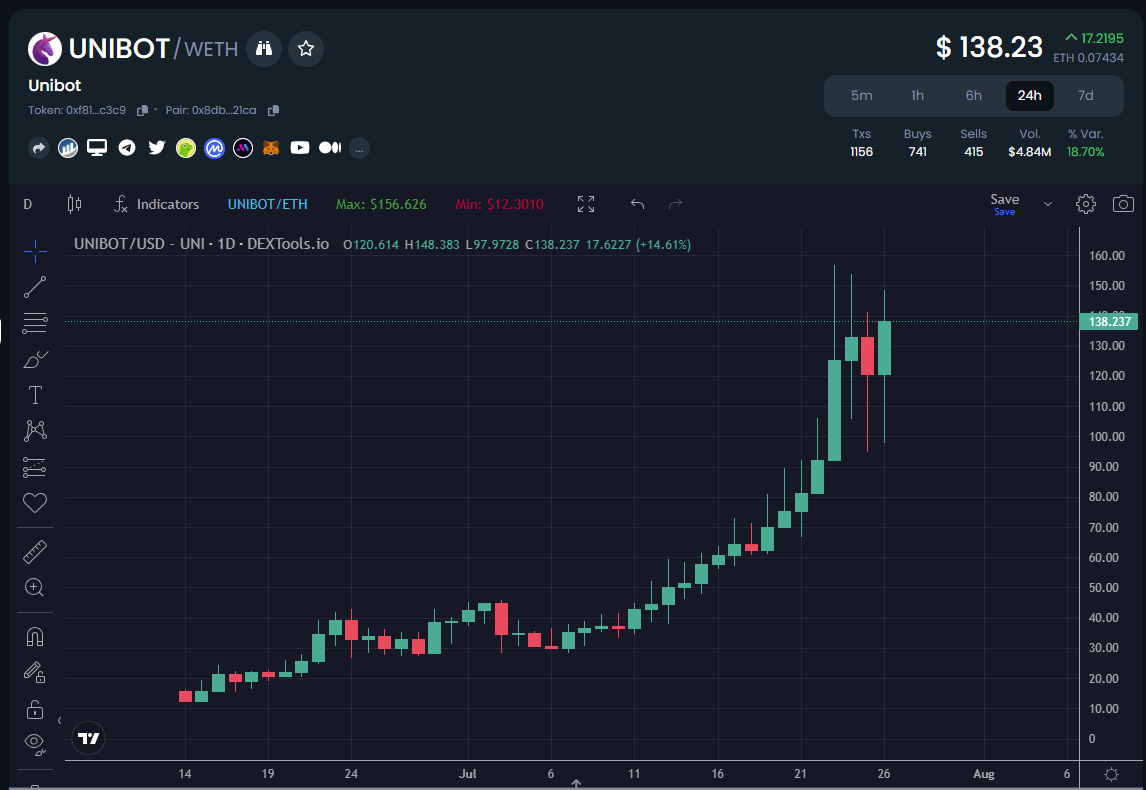Switch stats to 1h timeframe

click(x=917, y=96)
